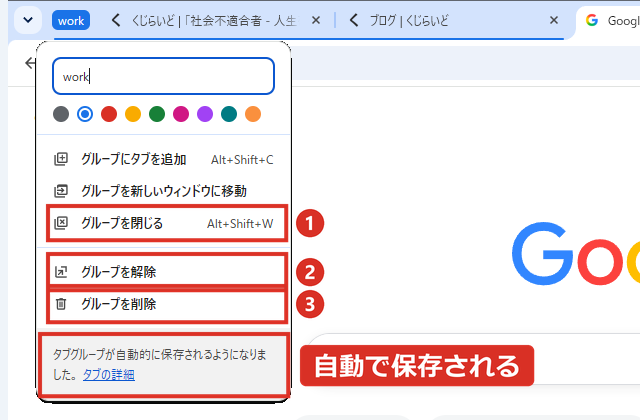Click the back arrow in the browser toolbar
Viewport: 640px width, 420px height.
30,63
